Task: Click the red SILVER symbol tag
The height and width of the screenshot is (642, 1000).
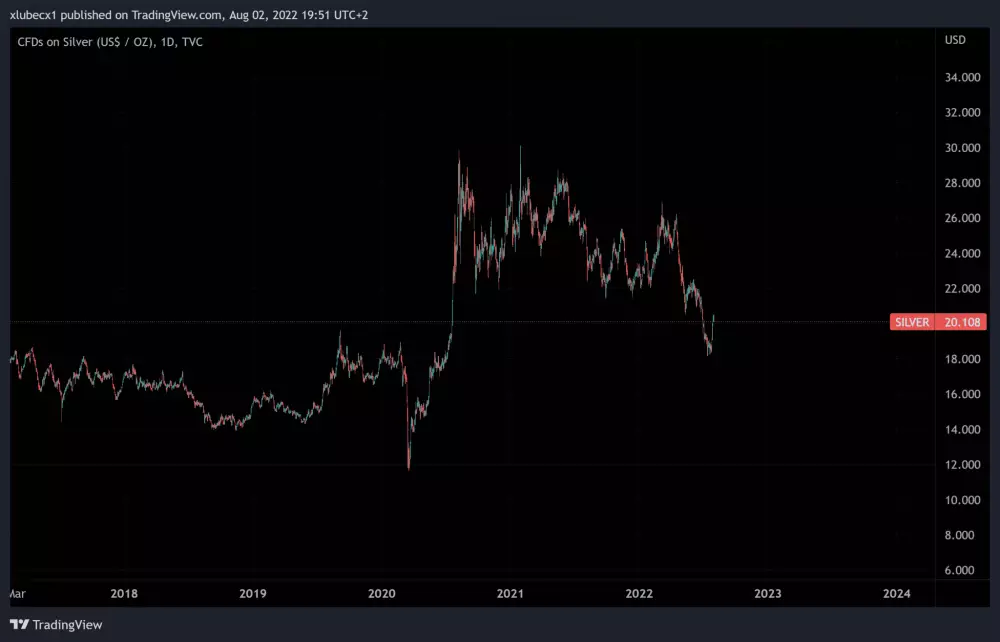Action: pyautogui.click(x=912, y=323)
